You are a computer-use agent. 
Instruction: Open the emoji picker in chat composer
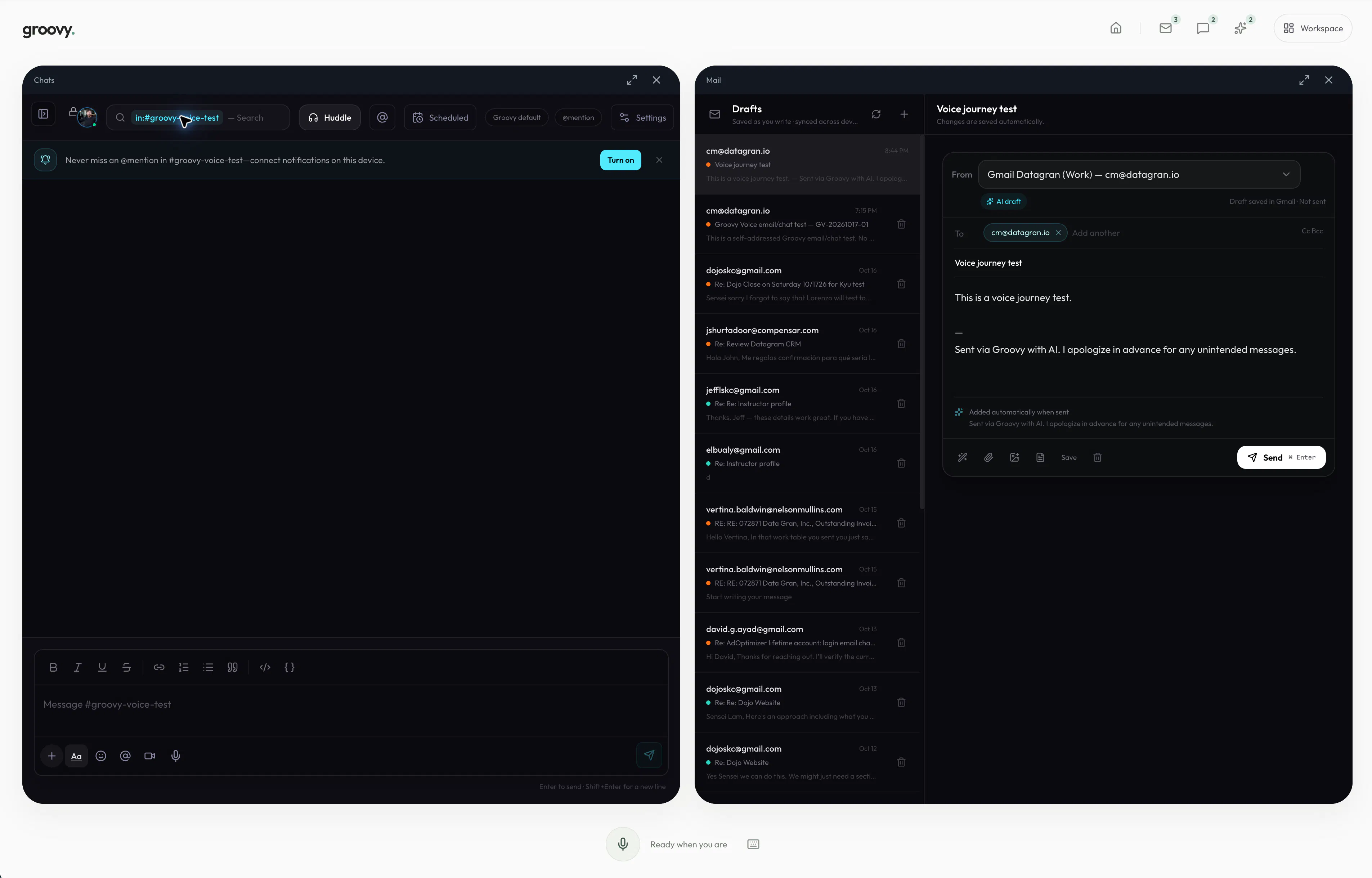(101, 756)
